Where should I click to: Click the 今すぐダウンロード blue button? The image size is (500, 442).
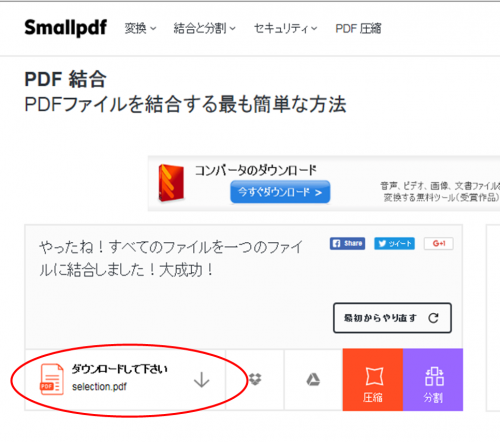click(280, 192)
